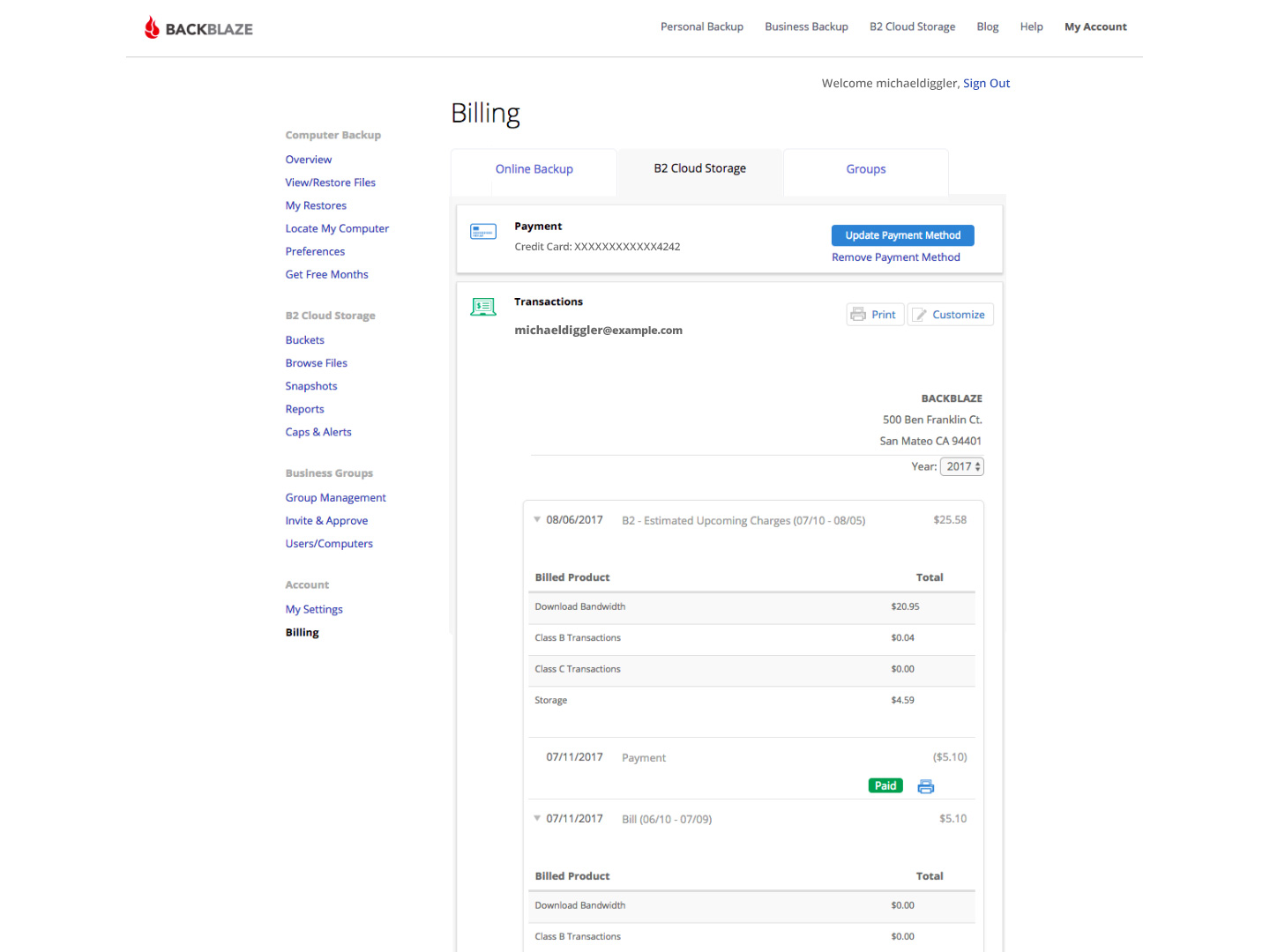
Task: Click the Bill (06/10 - 07/09) description
Action: [x=666, y=819]
